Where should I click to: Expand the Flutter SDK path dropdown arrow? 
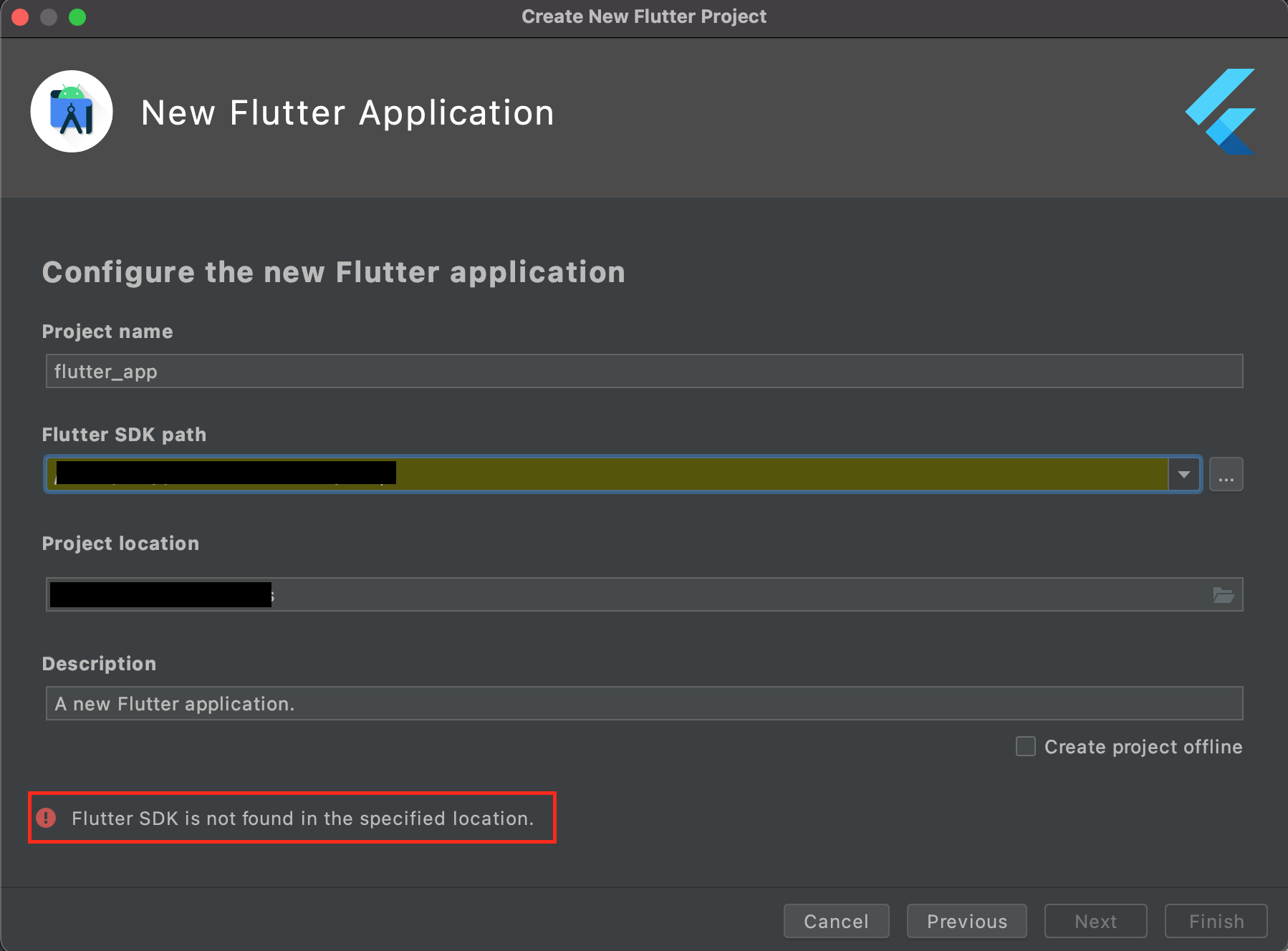click(1184, 474)
